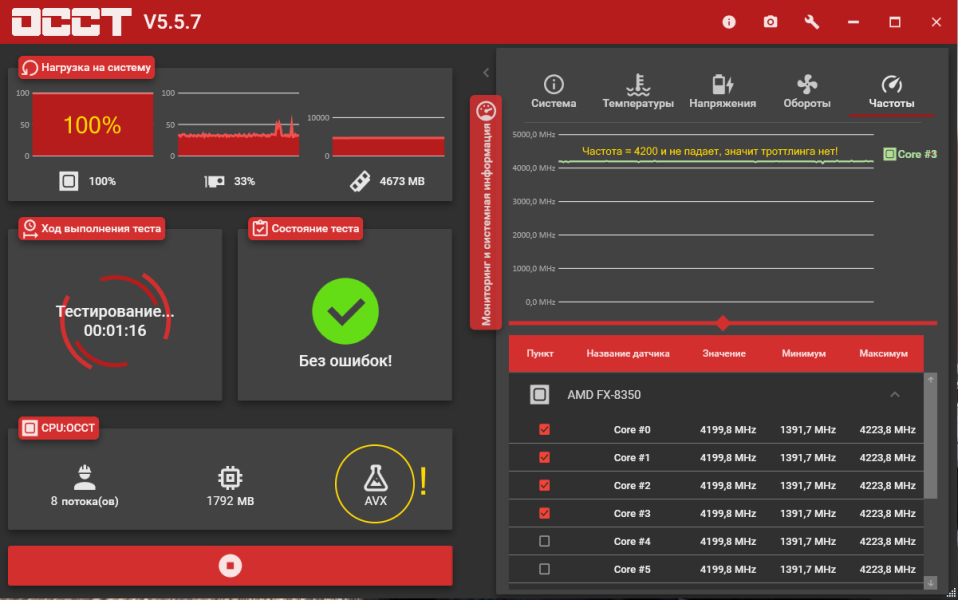Screen dimensions: 958x600
Task: Click the Core #4 sensor name
Action: (x=632, y=541)
